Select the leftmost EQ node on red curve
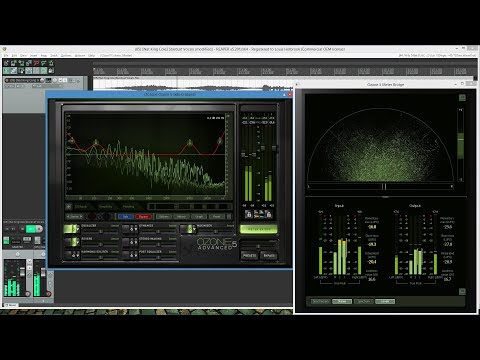Viewport: 480px width, 360px height. [x=71, y=140]
